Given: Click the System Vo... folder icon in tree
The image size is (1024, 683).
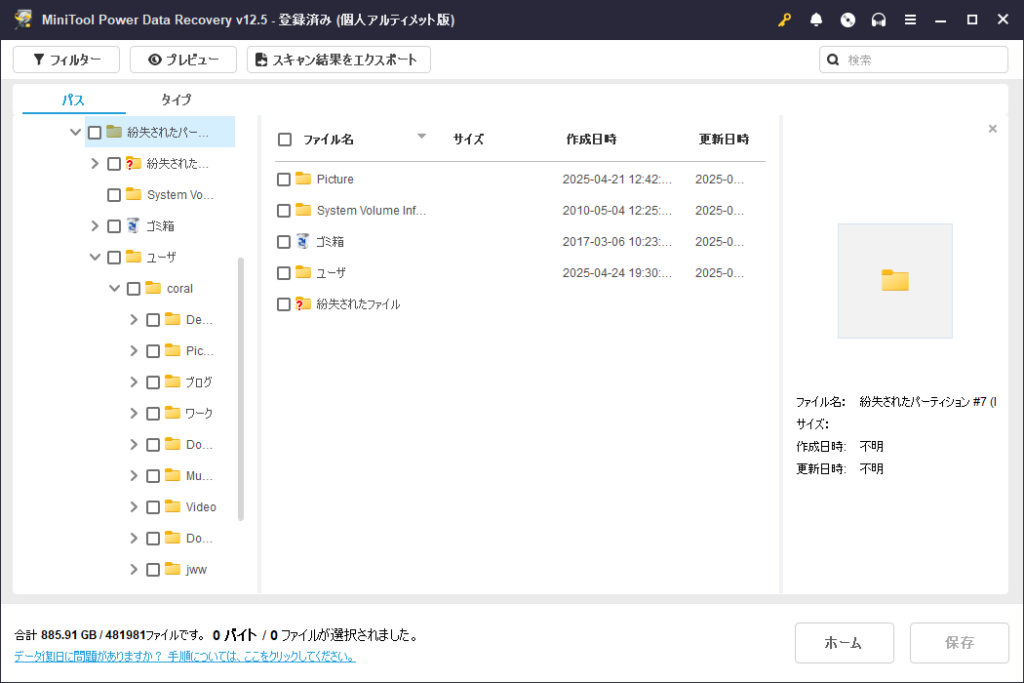Looking at the screenshot, I should 134,194.
